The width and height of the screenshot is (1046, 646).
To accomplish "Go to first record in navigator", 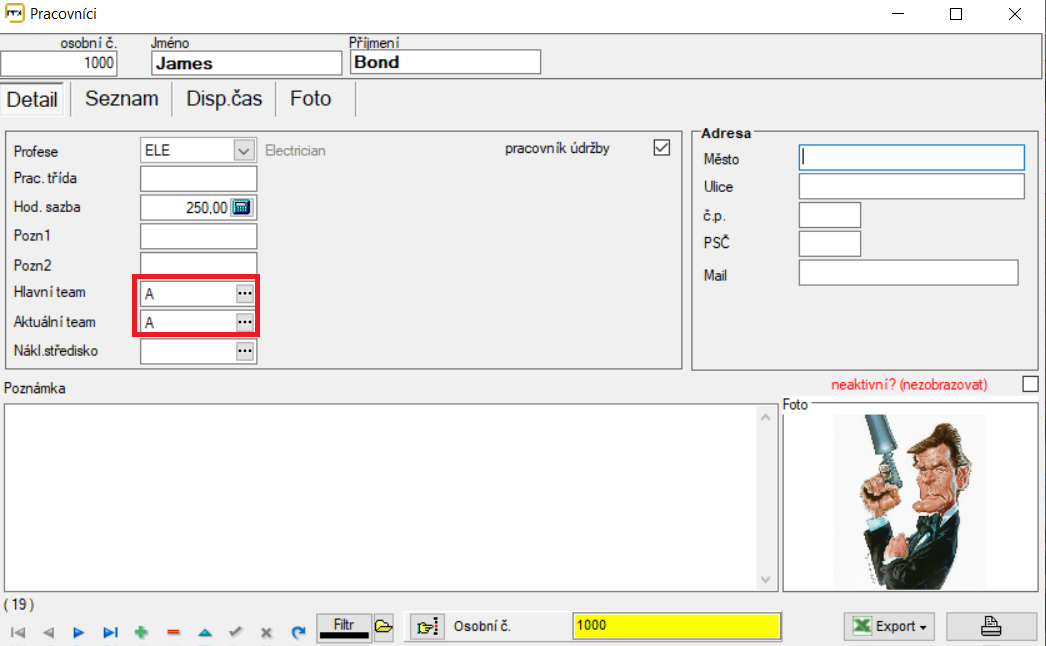I will (18, 632).
